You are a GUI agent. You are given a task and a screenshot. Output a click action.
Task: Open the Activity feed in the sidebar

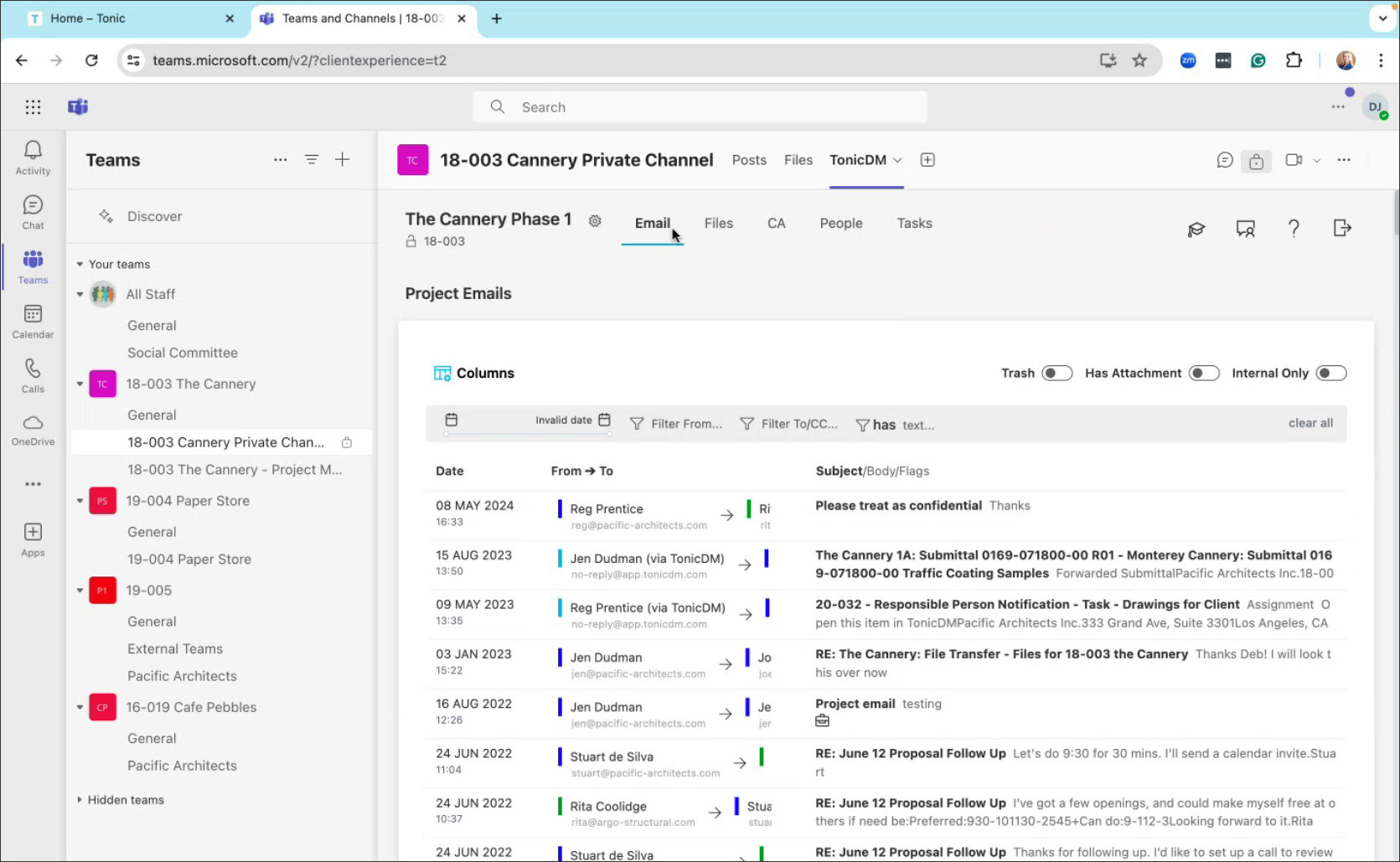[x=33, y=157]
